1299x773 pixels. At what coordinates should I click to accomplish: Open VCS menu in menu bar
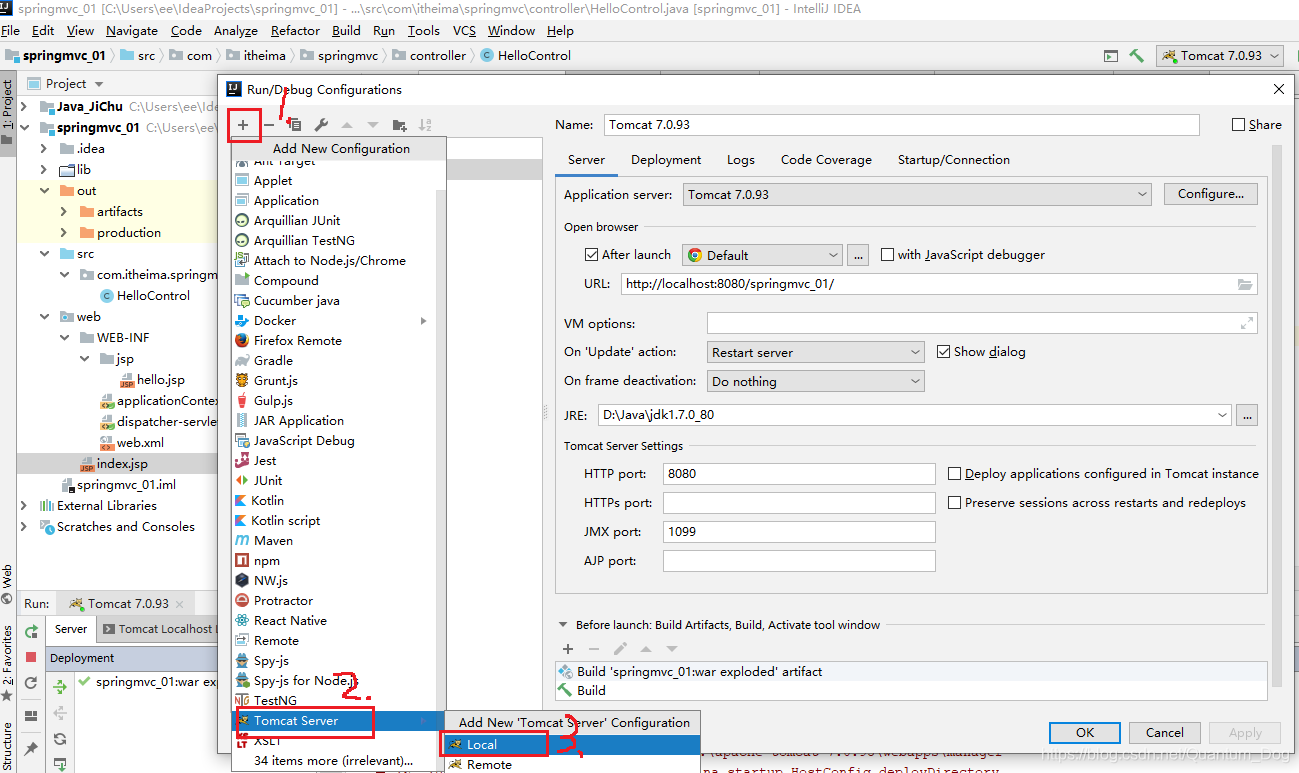coord(464,31)
